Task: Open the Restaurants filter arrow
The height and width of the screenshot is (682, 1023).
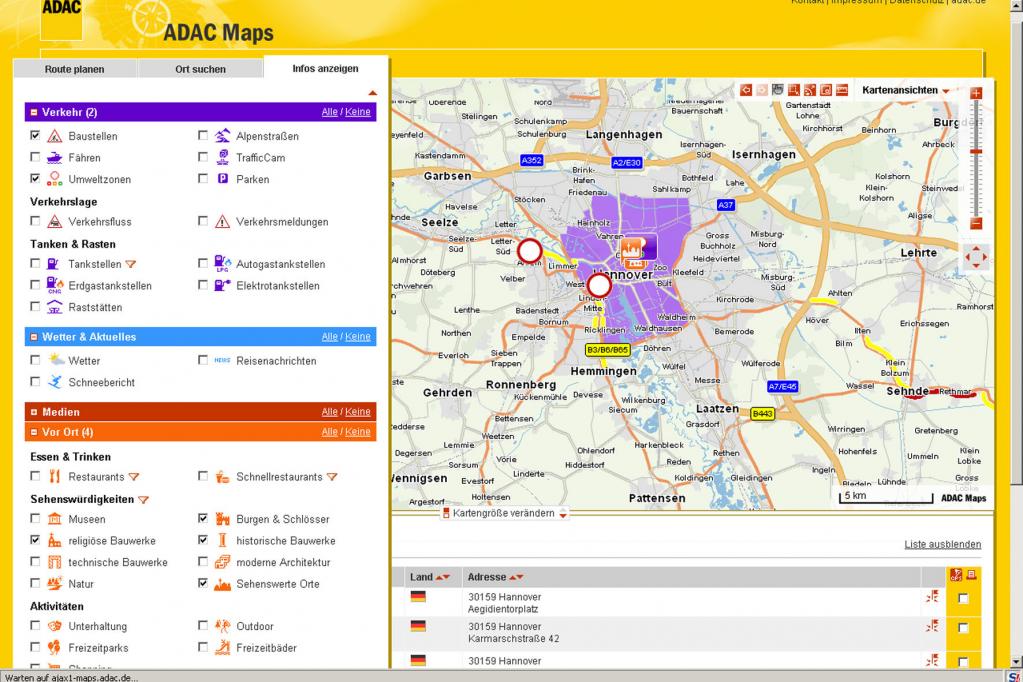Action: click(x=134, y=477)
